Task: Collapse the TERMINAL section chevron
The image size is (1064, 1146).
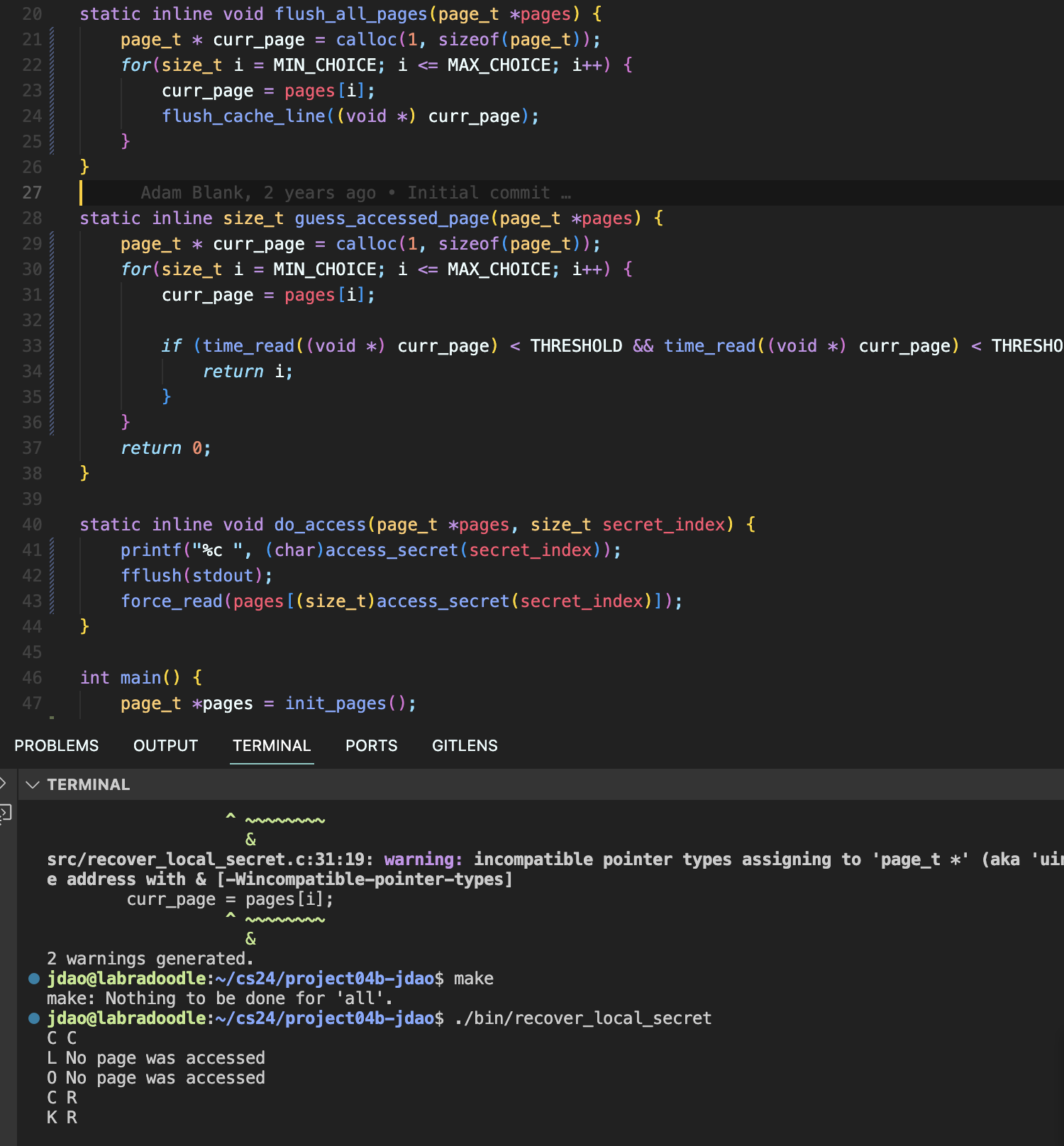Action: (x=32, y=784)
